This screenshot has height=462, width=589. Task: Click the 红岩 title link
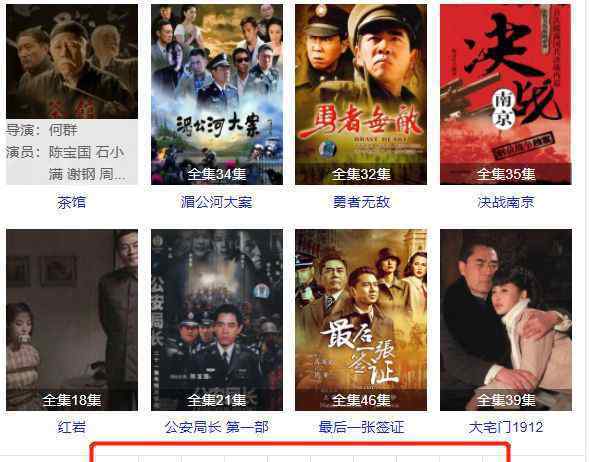point(72,427)
